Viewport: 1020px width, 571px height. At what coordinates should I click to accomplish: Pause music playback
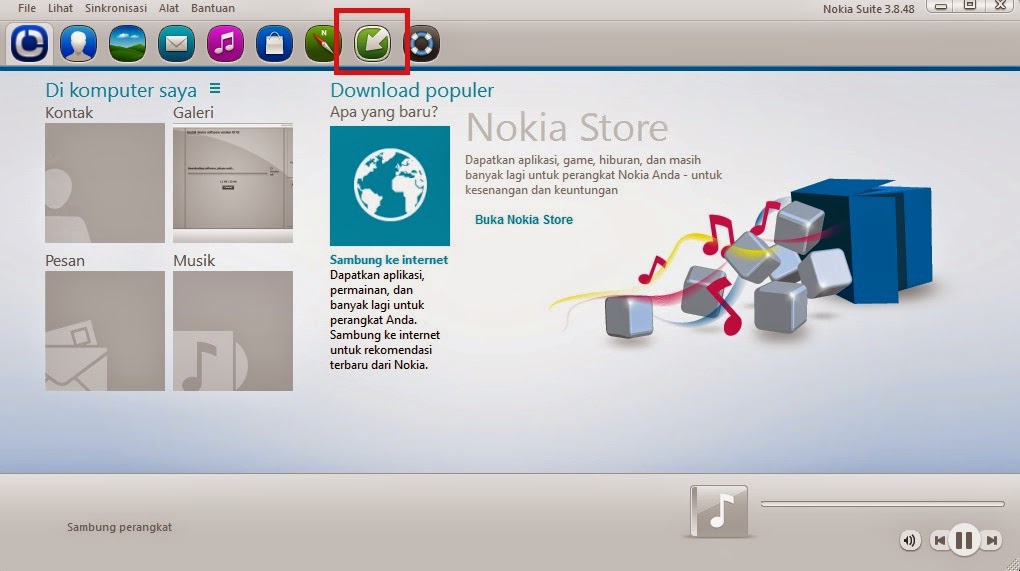coord(964,540)
